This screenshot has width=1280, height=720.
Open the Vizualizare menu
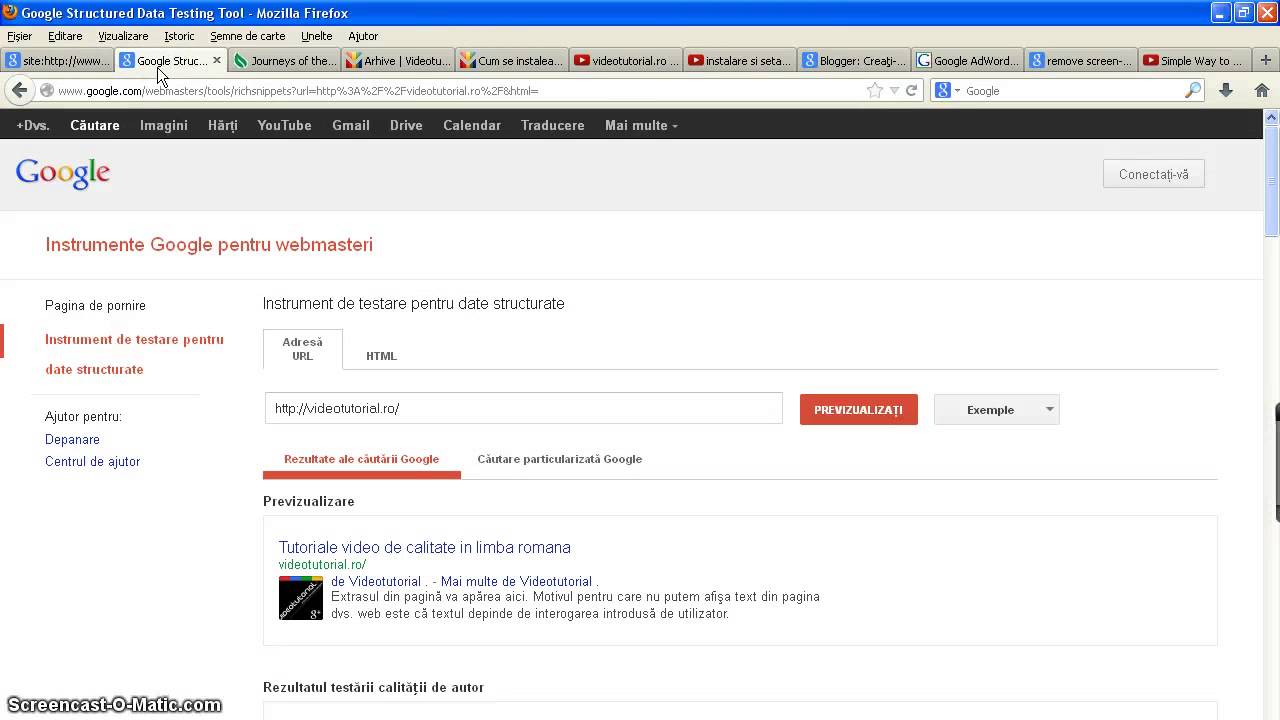[123, 36]
